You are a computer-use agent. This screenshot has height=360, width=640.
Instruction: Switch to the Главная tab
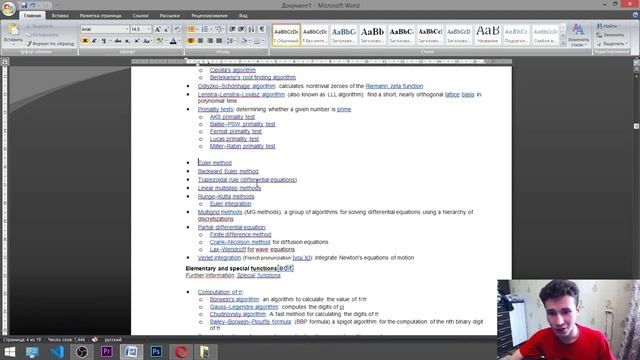click(x=32, y=16)
